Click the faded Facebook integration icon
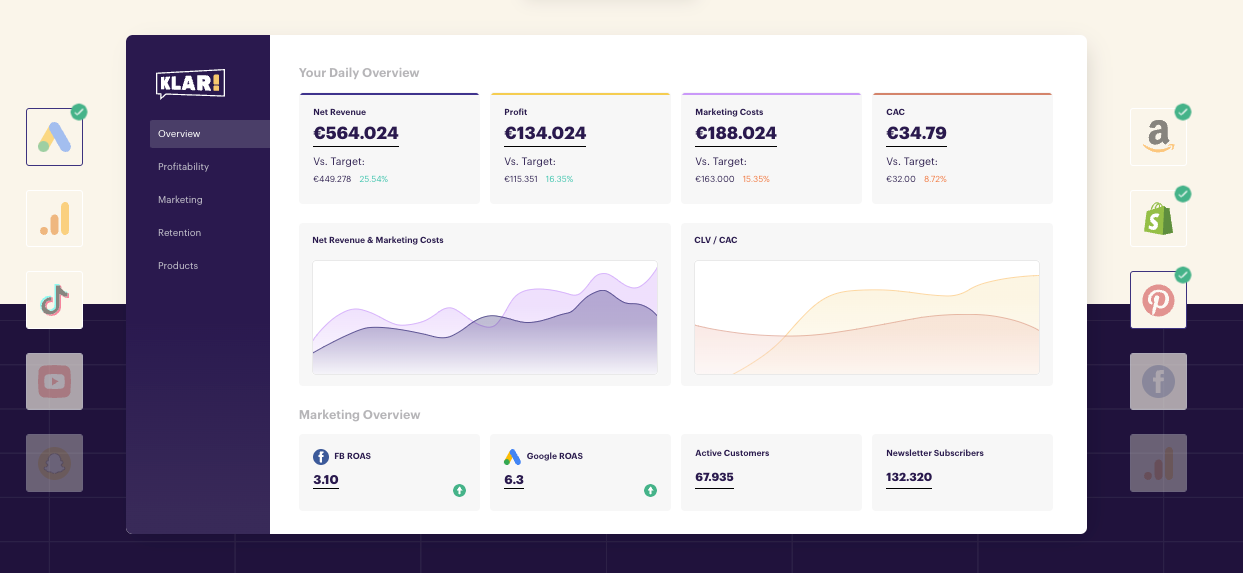Screen dimensions: 1243x573 pos(1158,381)
